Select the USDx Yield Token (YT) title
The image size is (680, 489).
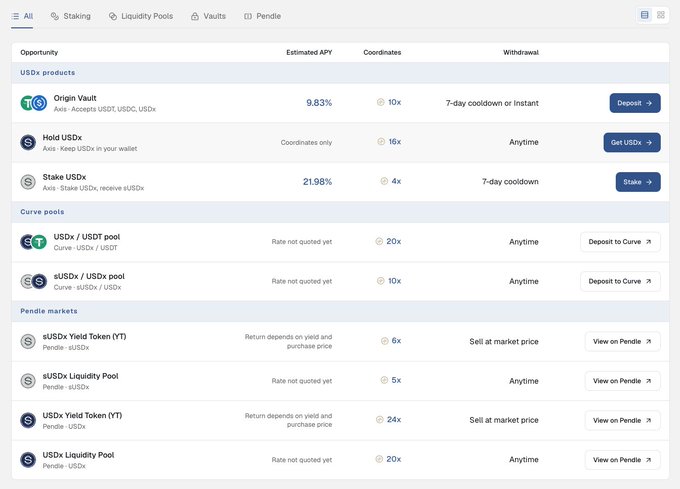point(82,415)
